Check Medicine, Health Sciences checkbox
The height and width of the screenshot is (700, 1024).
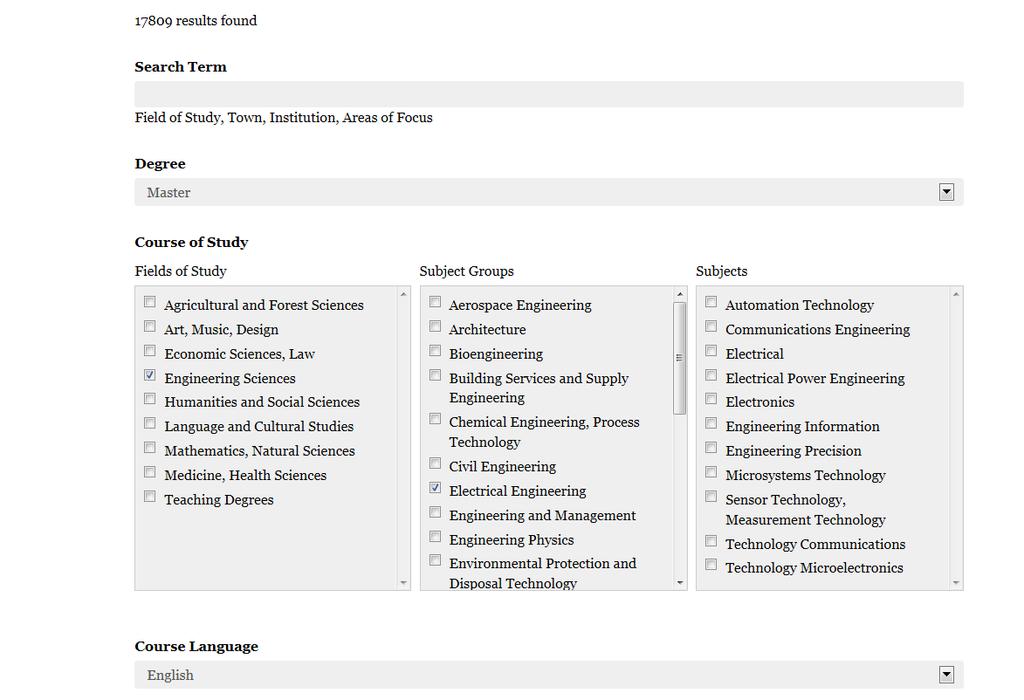coord(150,471)
